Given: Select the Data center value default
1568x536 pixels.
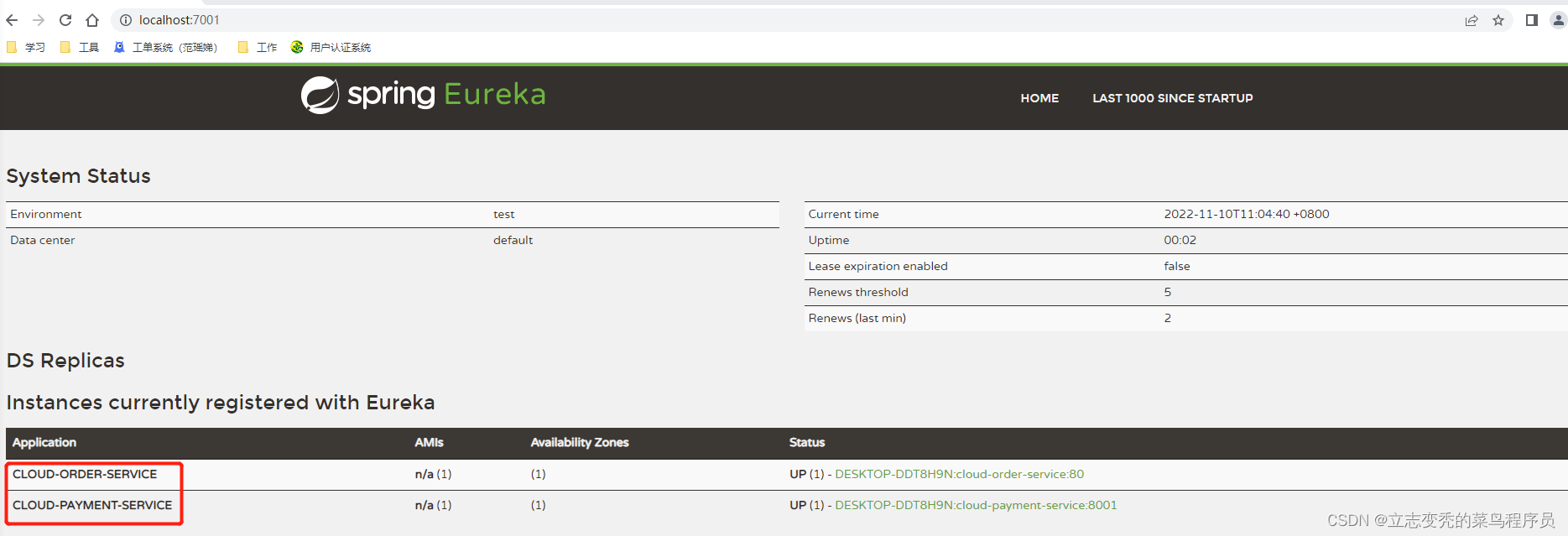Looking at the screenshot, I should 513,240.
